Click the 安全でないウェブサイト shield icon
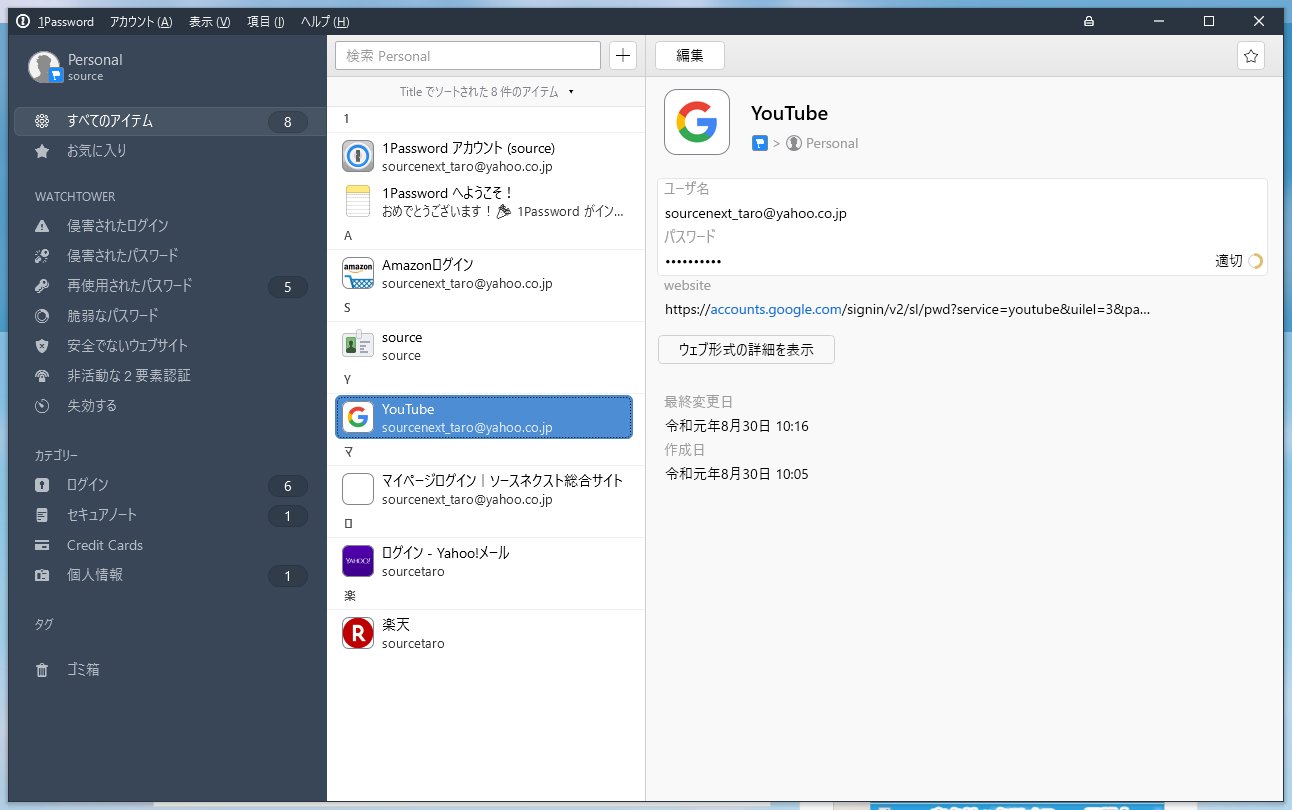The image size is (1292, 810). 42,346
